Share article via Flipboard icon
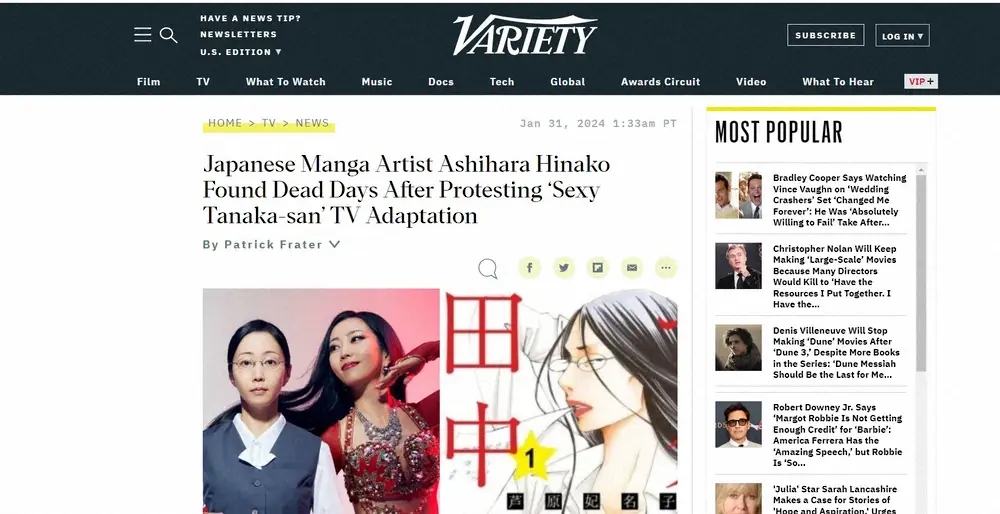1000x514 pixels. pyautogui.click(x=598, y=268)
